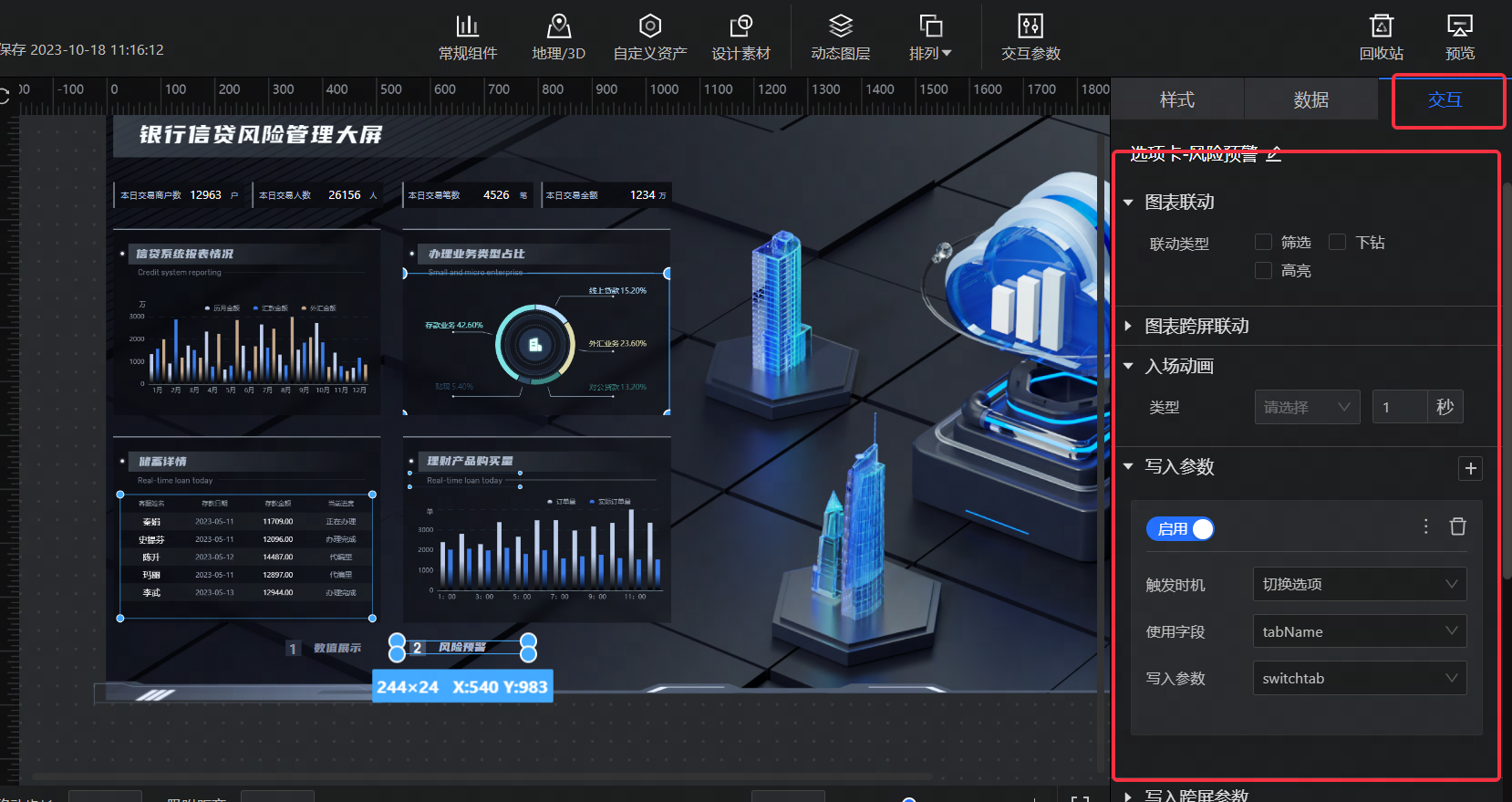The image size is (1512, 802).
Task: Open the 使用字段 dropdown showing tabName
Action: coord(1359,631)
